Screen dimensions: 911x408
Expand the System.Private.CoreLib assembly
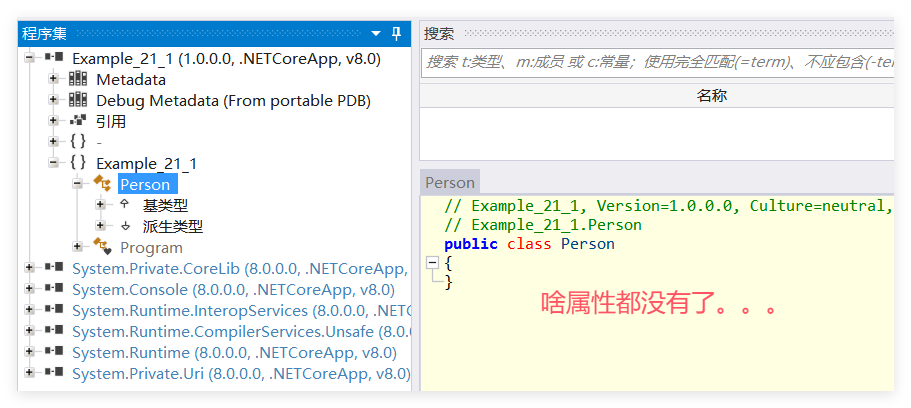pos(29,267)
